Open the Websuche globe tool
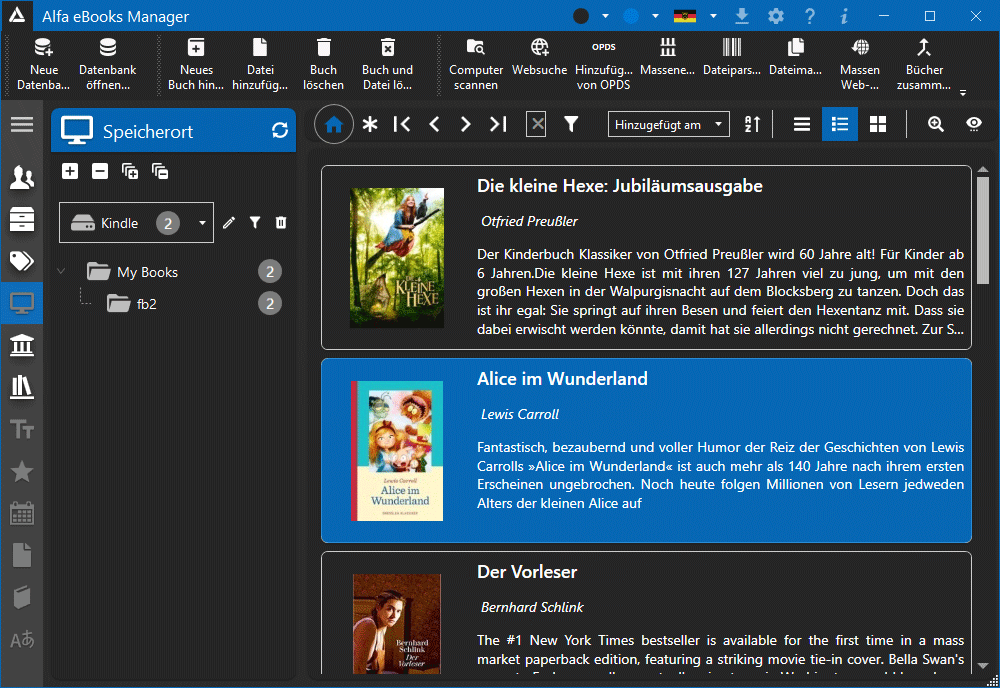 [539, 48]
